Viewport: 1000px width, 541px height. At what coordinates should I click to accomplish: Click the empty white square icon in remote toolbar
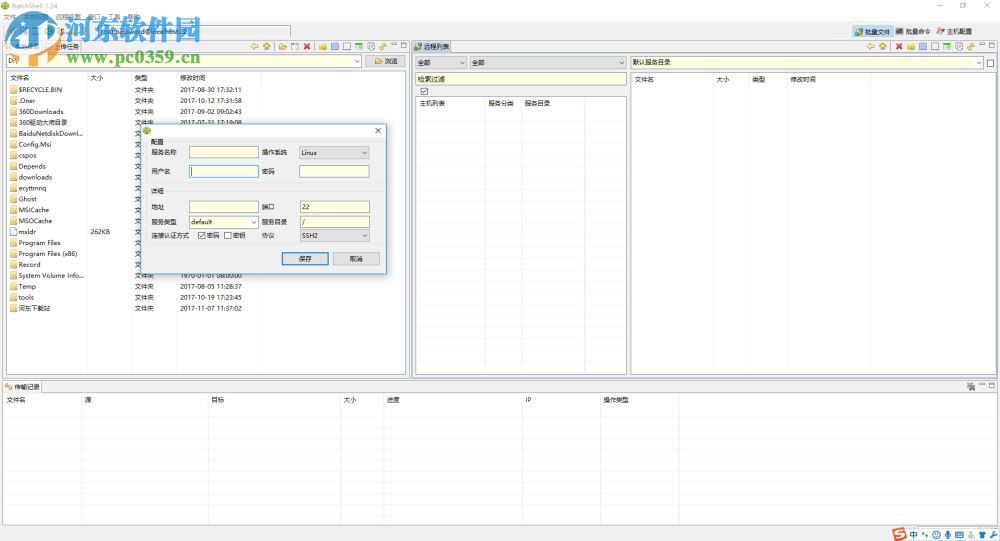tap(935, 47)
